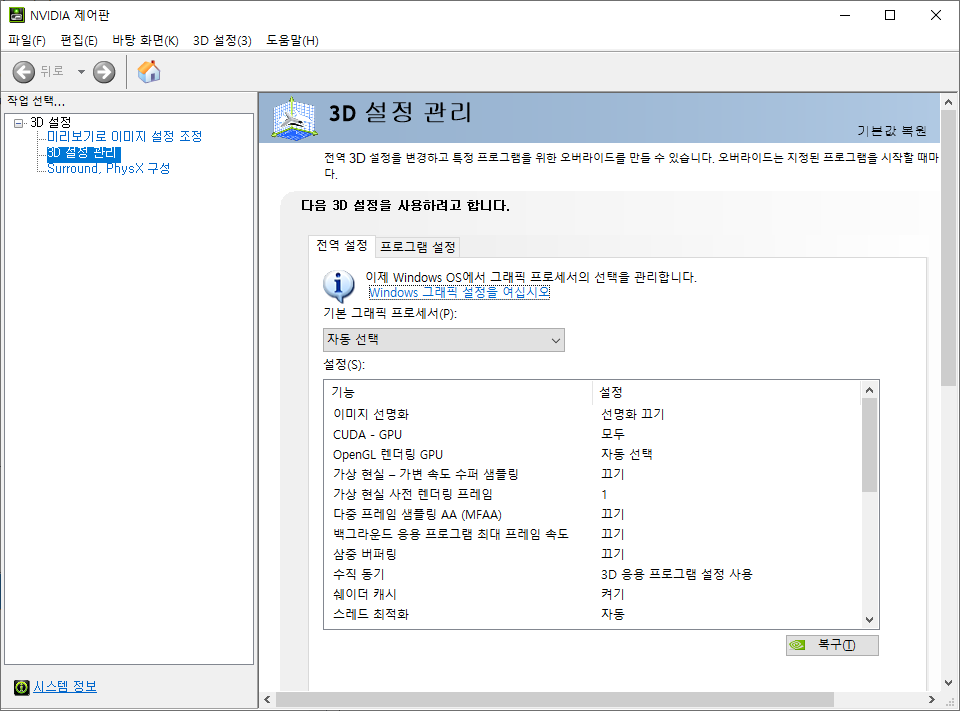The image size is (960, 711).
Task: Click the 기능 column header
Action: pyautogui.click(x=458, y=393)
